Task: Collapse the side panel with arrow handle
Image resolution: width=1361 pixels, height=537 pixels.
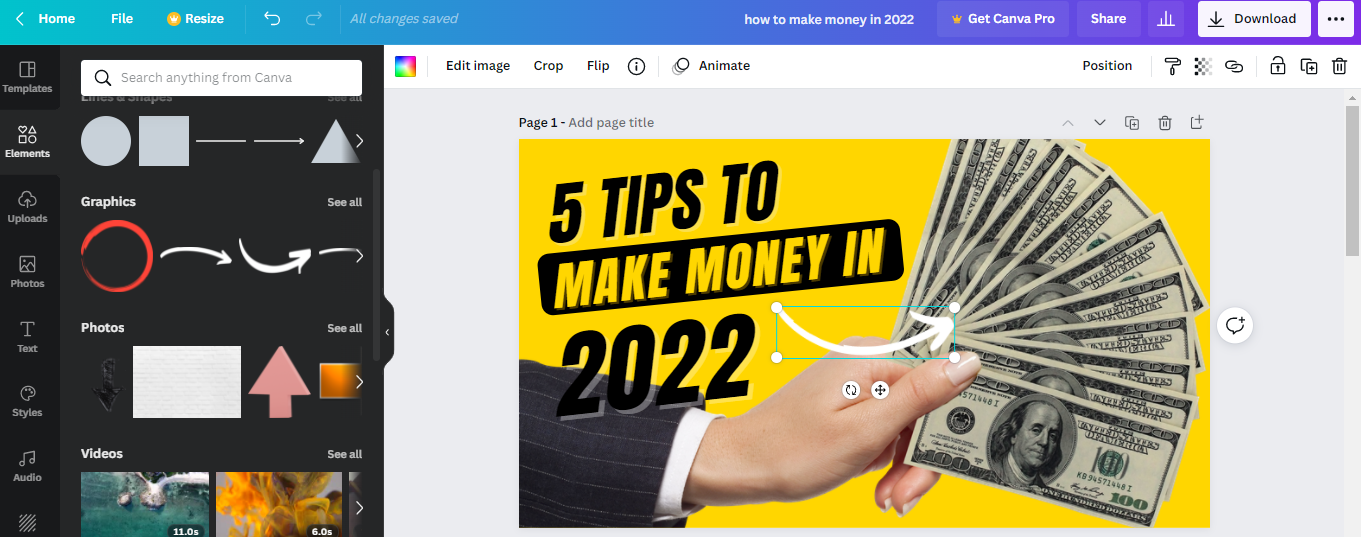Action: [x=388, y=332]
